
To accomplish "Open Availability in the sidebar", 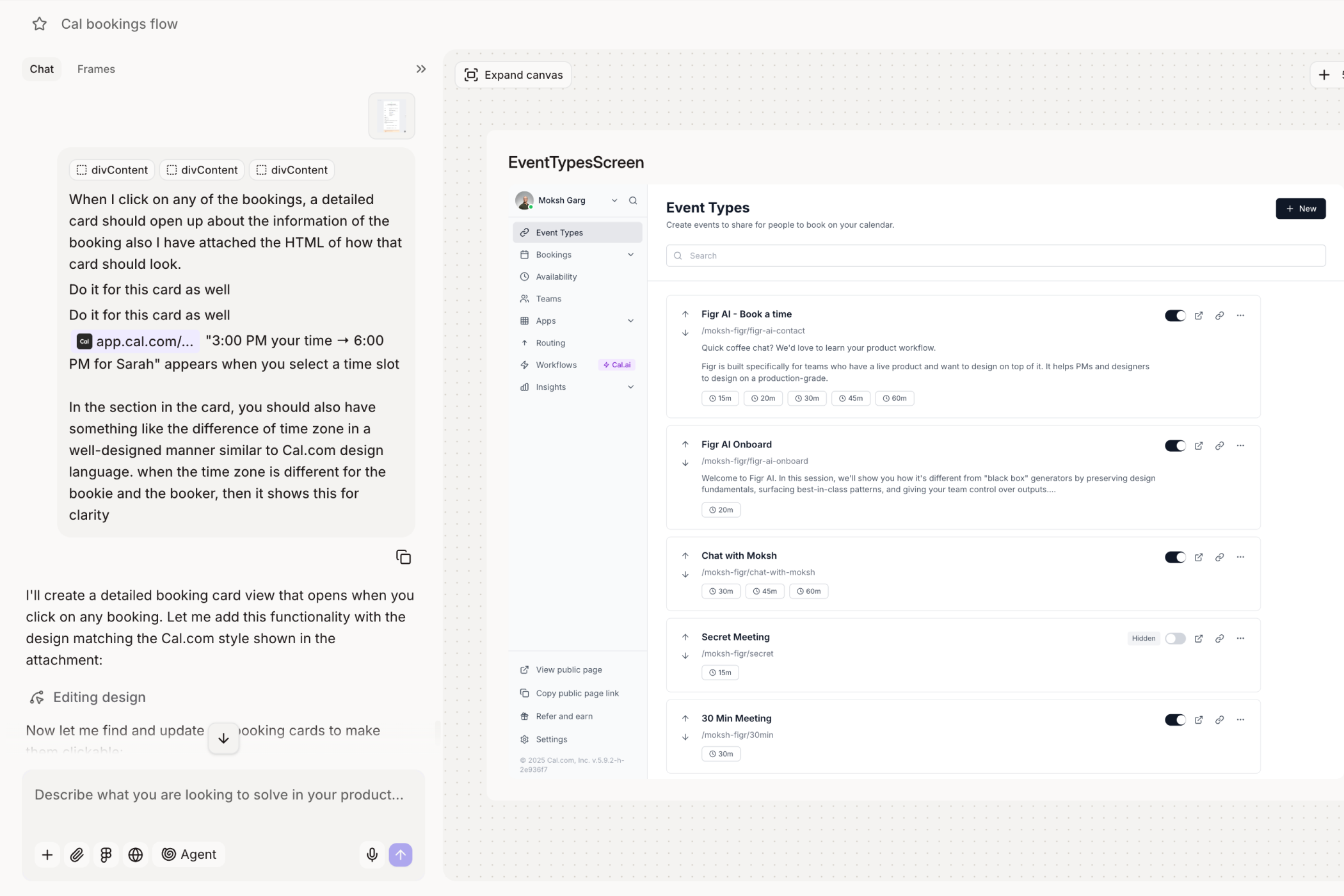I will (x=556, y=276).
